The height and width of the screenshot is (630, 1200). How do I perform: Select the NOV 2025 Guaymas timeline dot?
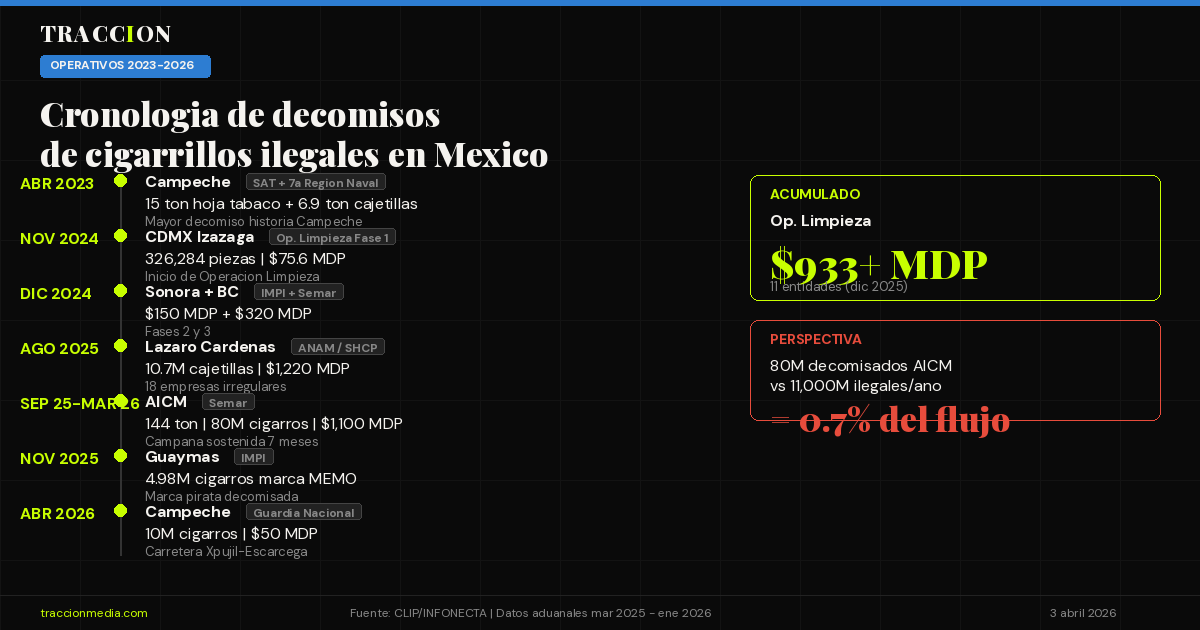[120, 456]
